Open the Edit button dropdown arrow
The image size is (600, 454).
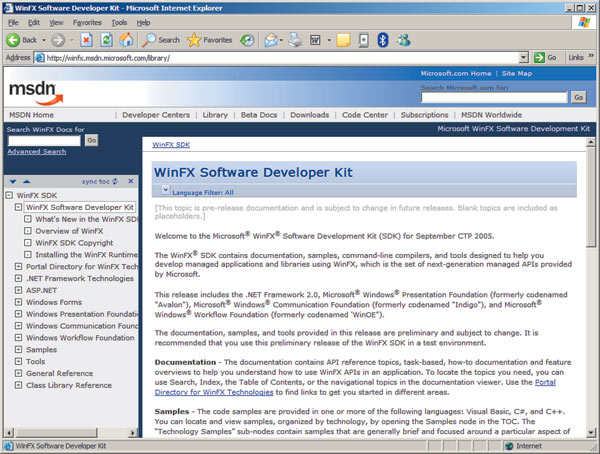coord(329,40)
